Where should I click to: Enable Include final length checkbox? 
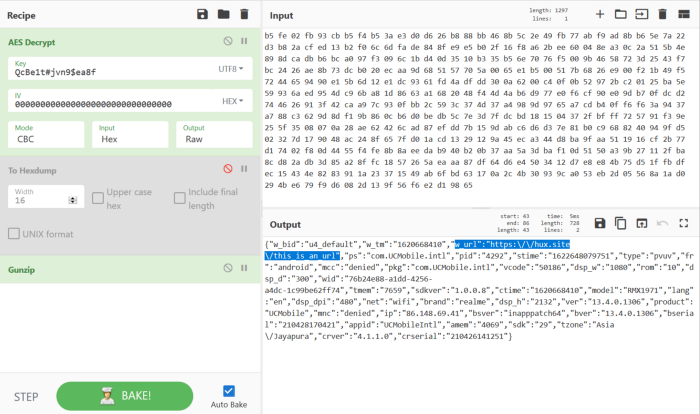click(179, 198)
